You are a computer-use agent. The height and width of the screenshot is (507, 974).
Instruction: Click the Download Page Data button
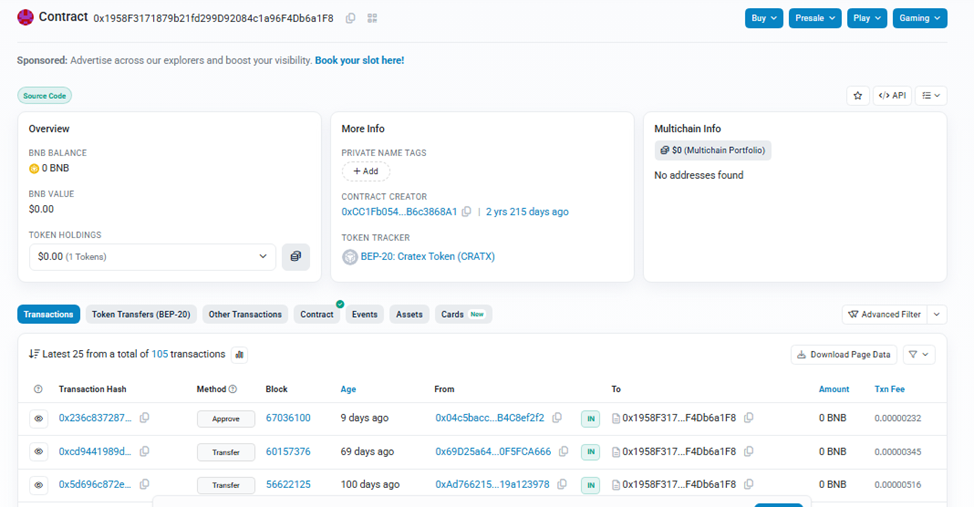pyautogui.click(x=843, y=354)
